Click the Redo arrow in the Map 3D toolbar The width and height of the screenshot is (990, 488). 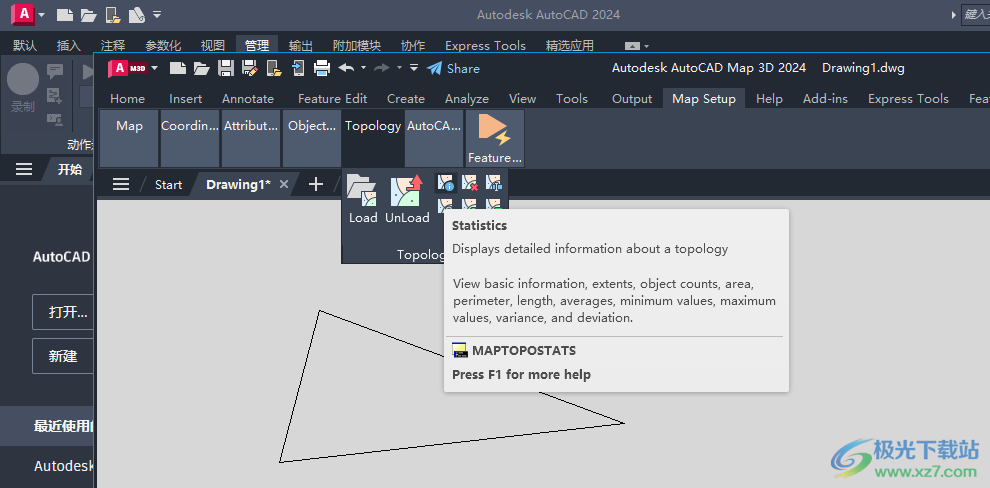coord(382,68)
